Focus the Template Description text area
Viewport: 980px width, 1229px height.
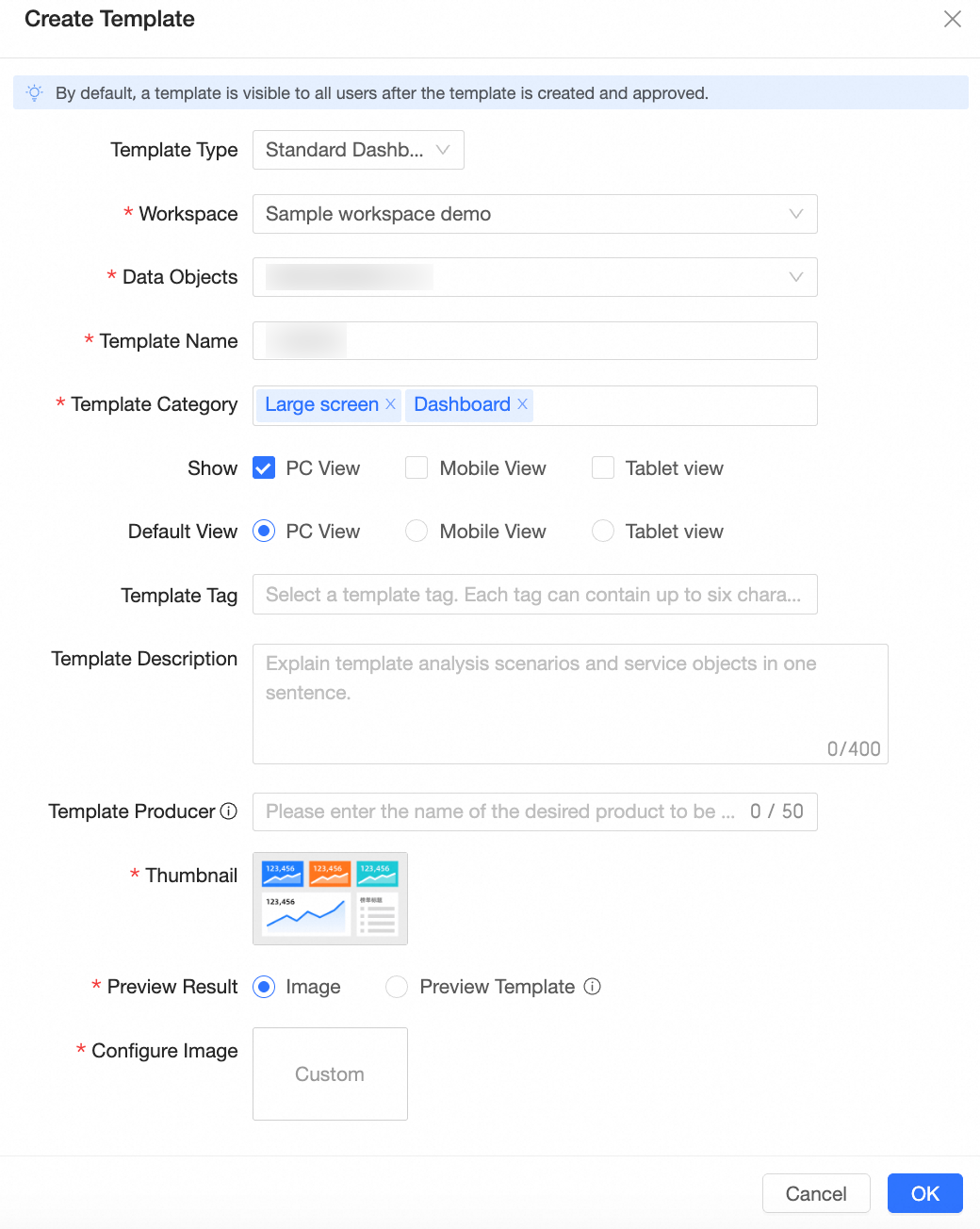point(569,704)
